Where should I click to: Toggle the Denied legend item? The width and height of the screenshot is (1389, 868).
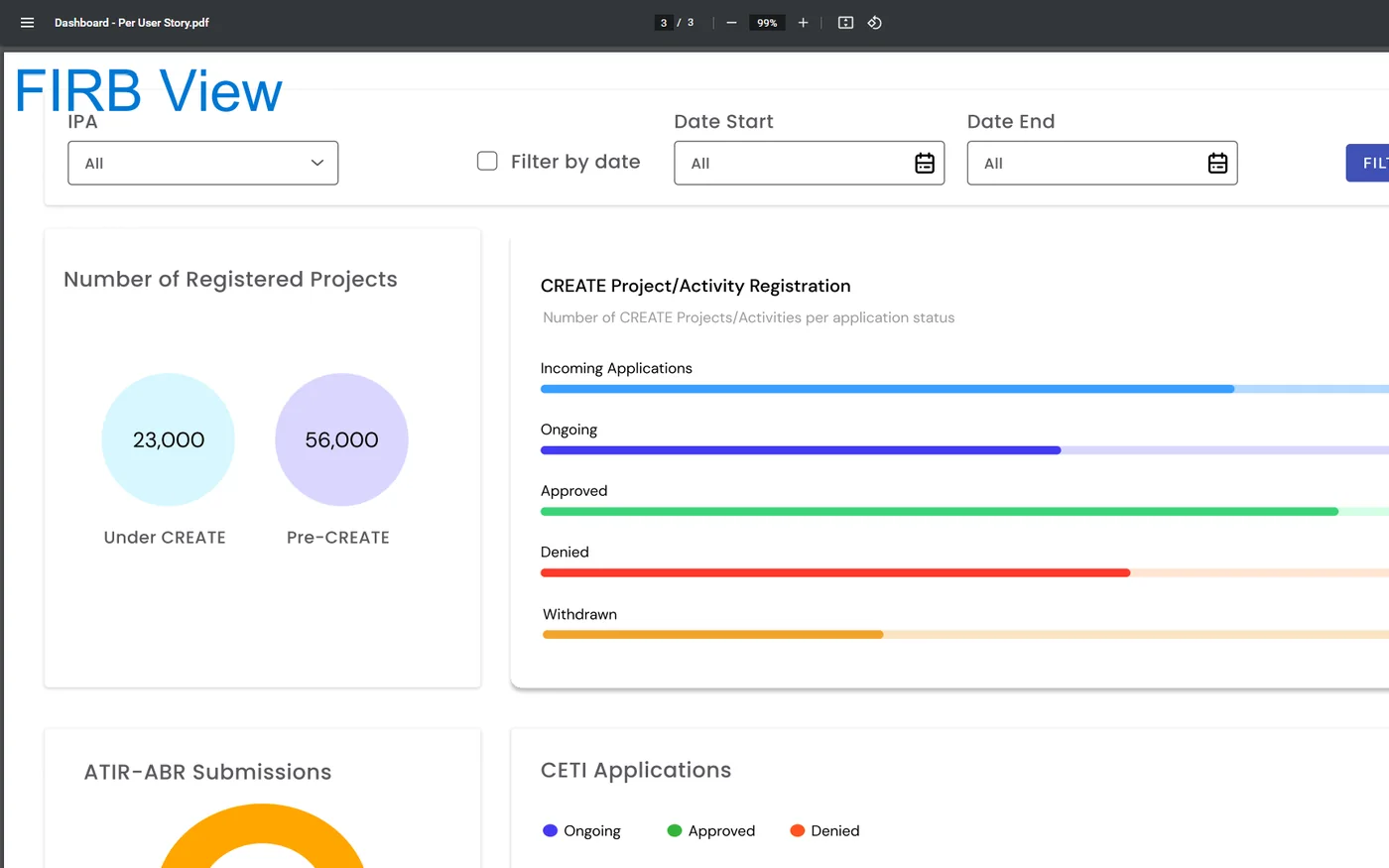pos(824,831)
